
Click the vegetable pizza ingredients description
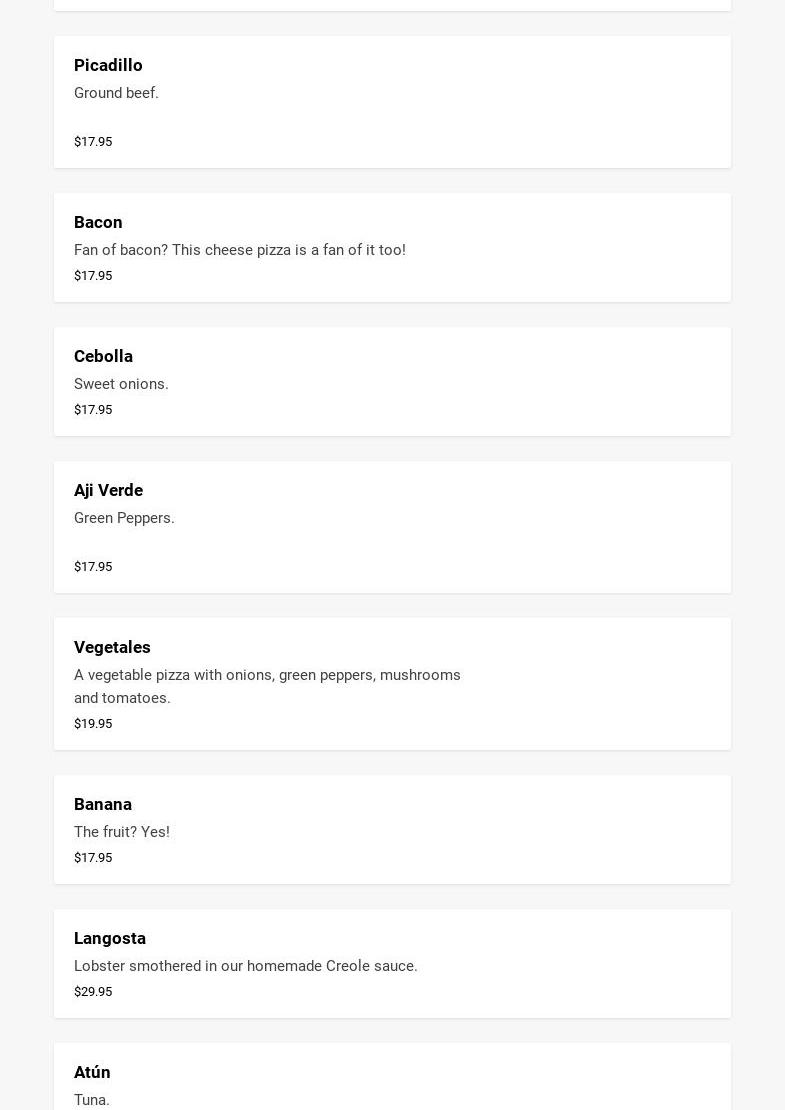(x=267, y=686)
